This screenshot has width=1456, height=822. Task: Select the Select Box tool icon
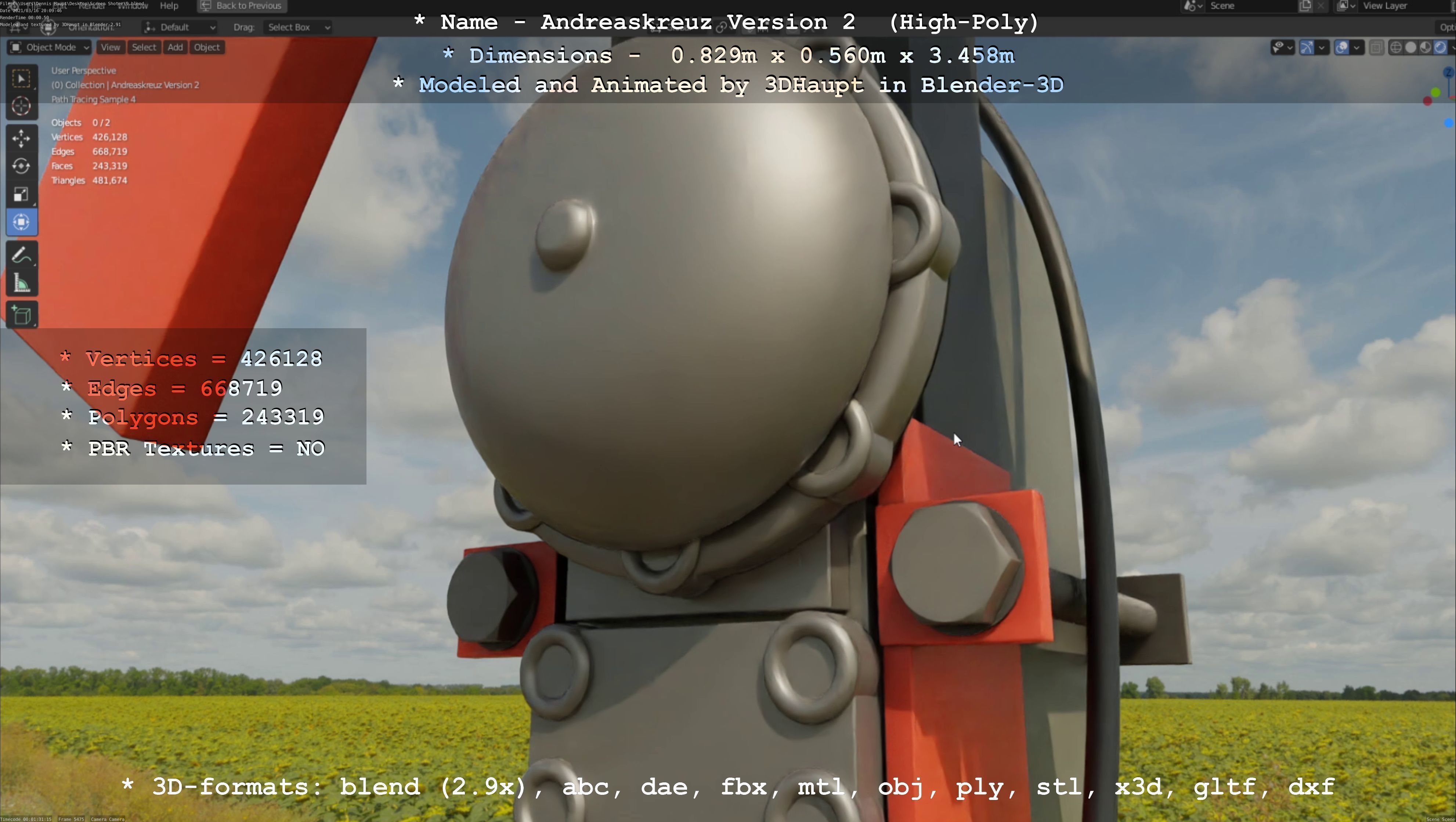tap(21, 79)
